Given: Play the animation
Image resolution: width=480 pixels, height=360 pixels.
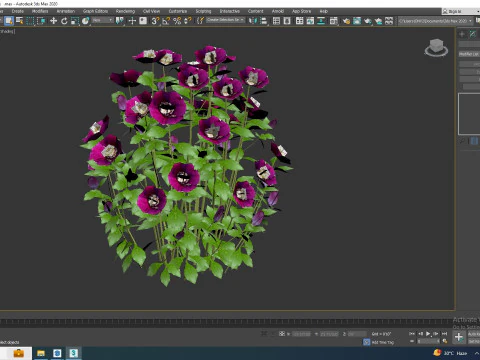Looking at the screenshot, I should click(x=428, y=333).
